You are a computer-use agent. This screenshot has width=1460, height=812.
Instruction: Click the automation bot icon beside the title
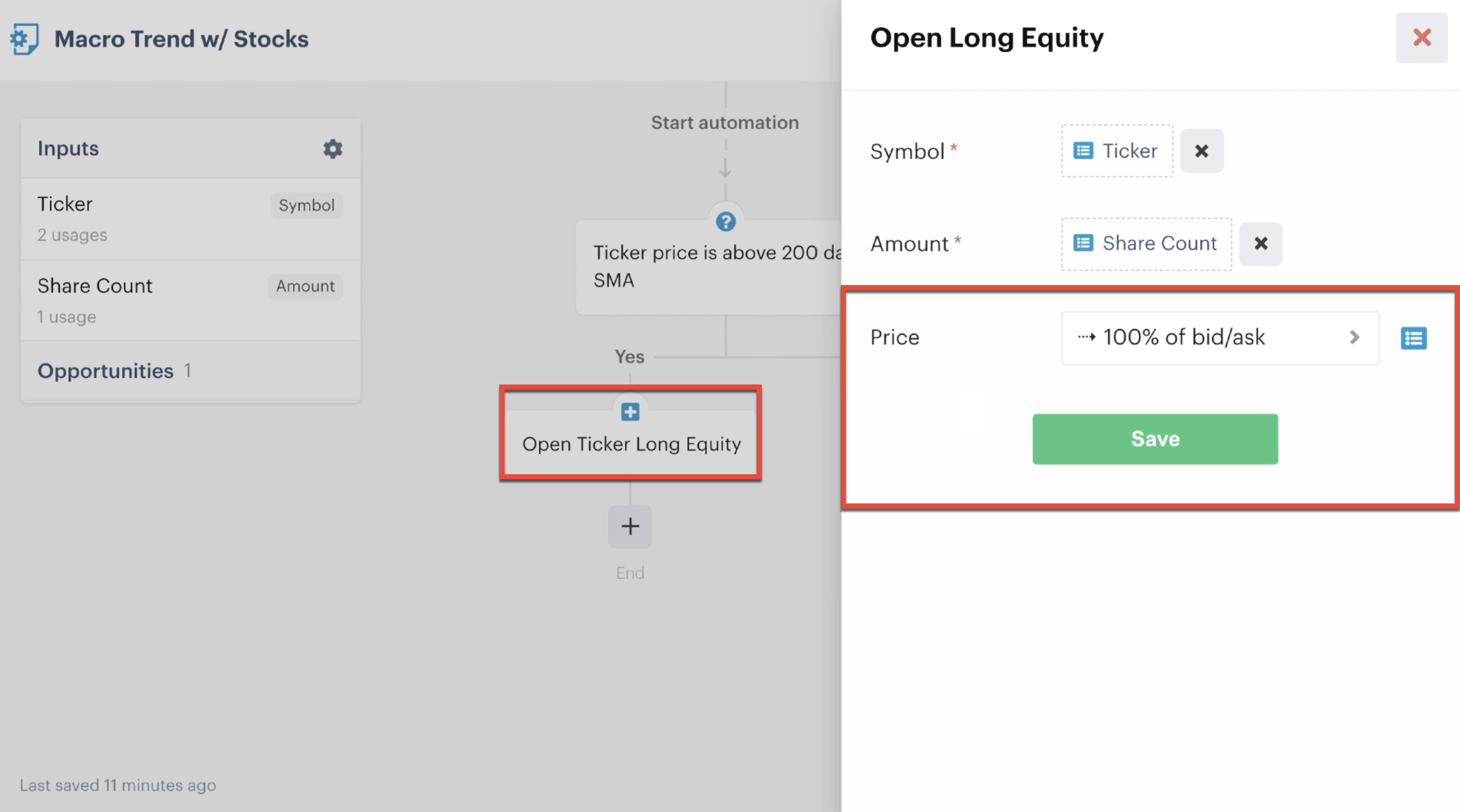[25, 38]
